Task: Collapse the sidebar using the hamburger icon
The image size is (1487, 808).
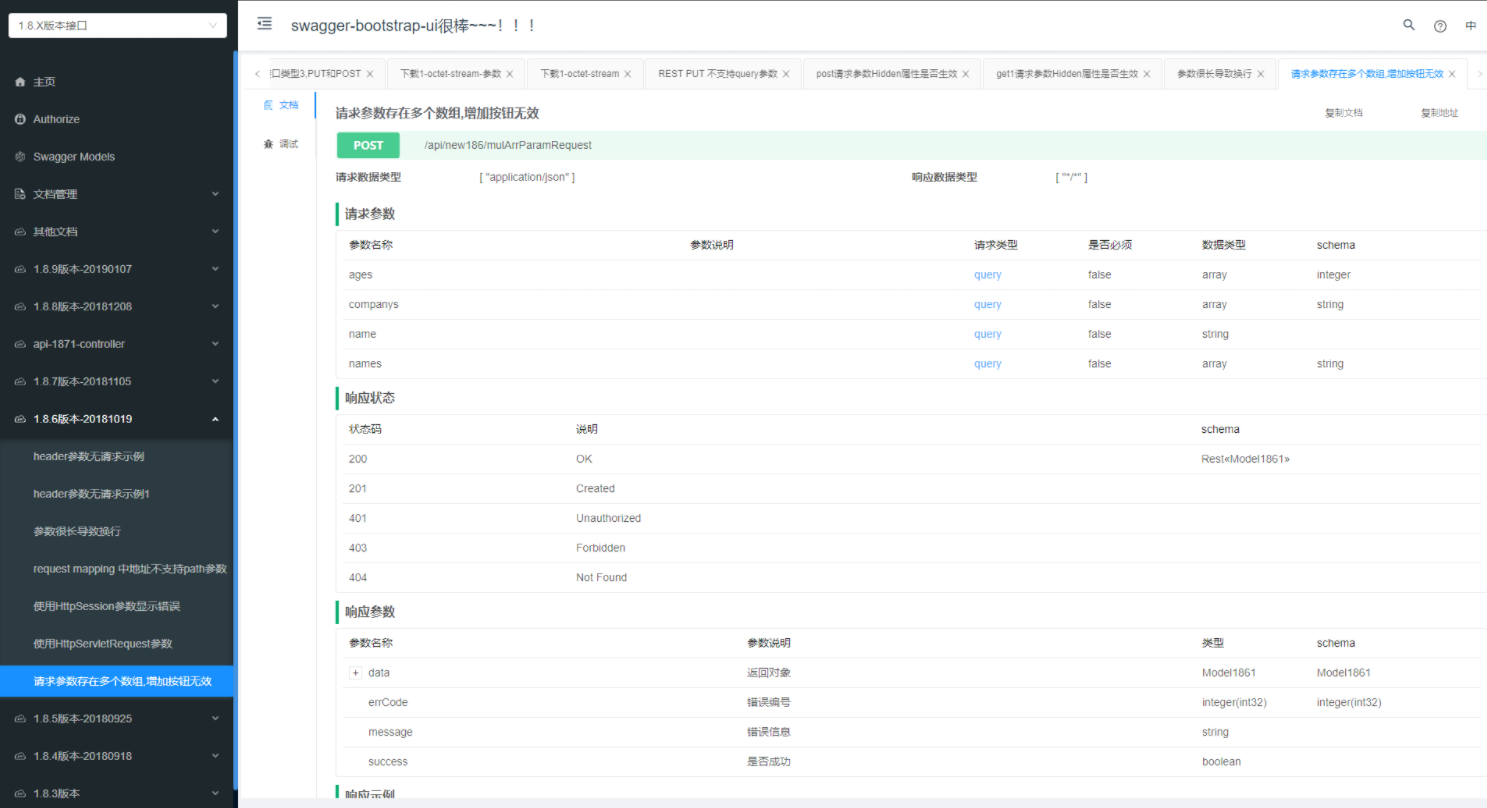Action: click(263, 24)
